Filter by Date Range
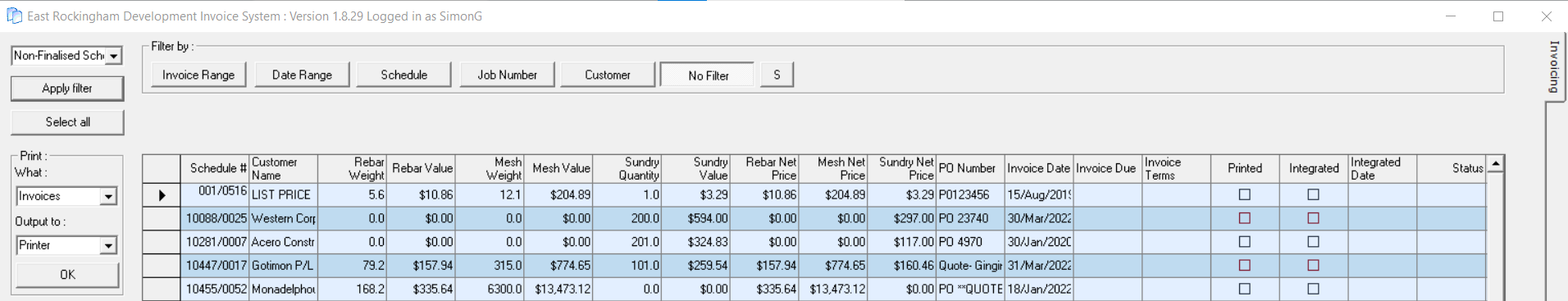1568x301 pixels. click(302, 75)
